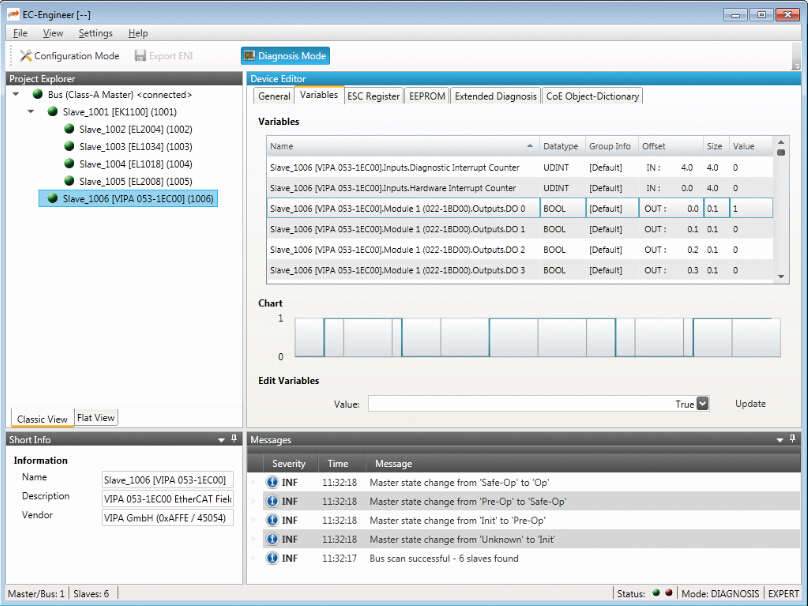This screenshot has width=808, height=606.
Task: Click info icon for 'Pre-Op' to 'Safe-Op' message
Action: (272, 501)
